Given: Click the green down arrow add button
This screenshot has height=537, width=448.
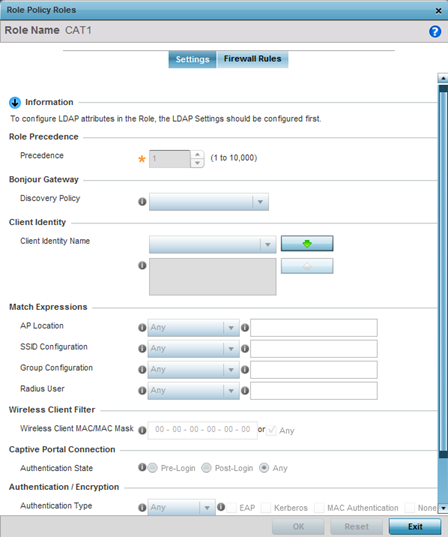Looking at the screenshot, I should pos(307,243).
